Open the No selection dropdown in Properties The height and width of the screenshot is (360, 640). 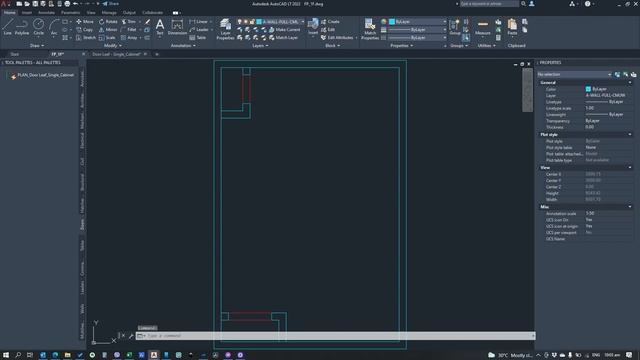coord(574,74)
